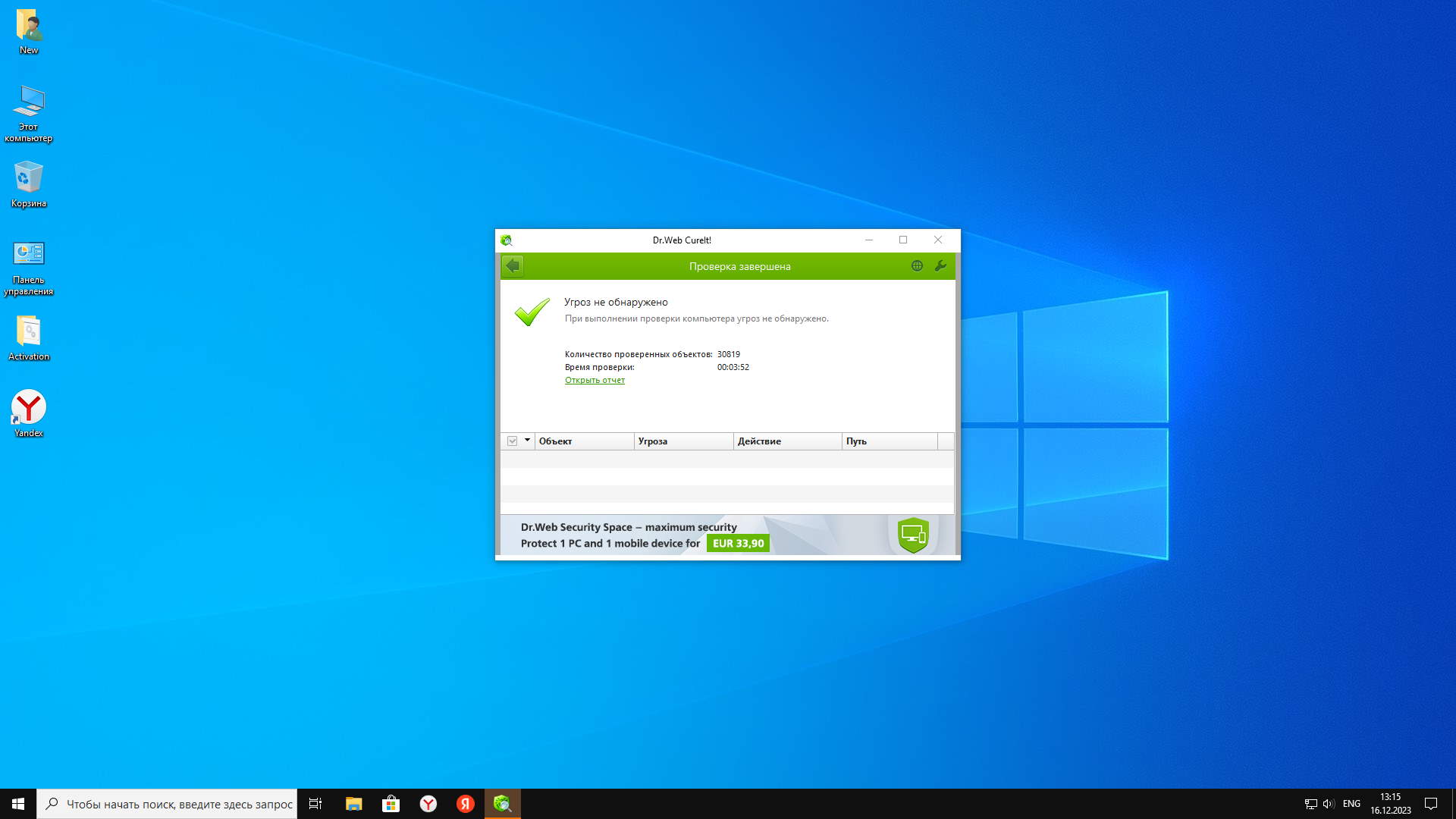
Task: Open File Explorer from taskbar
Action: click(353, 804)
